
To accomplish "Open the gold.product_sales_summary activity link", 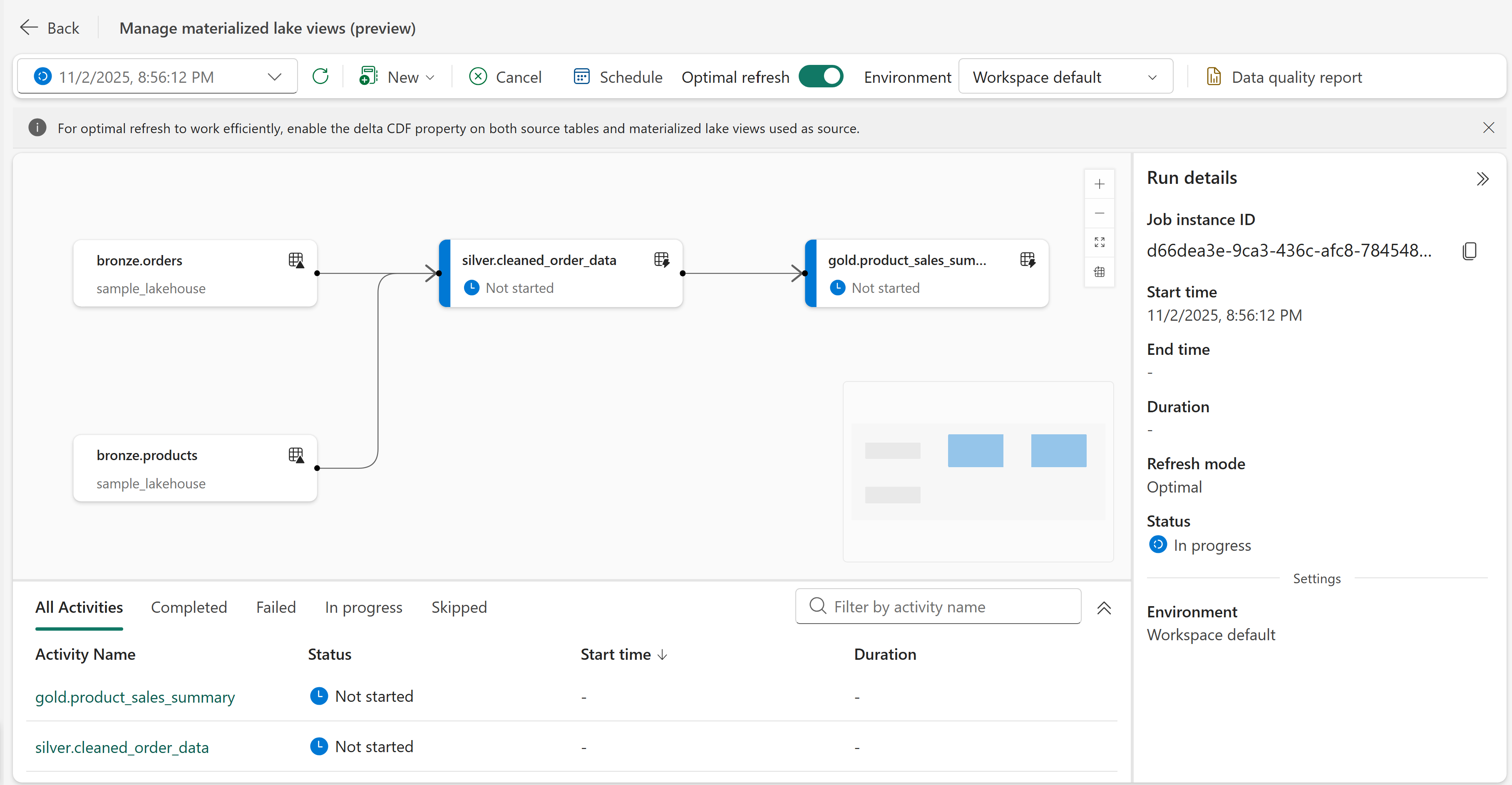I will click(134, 697).
